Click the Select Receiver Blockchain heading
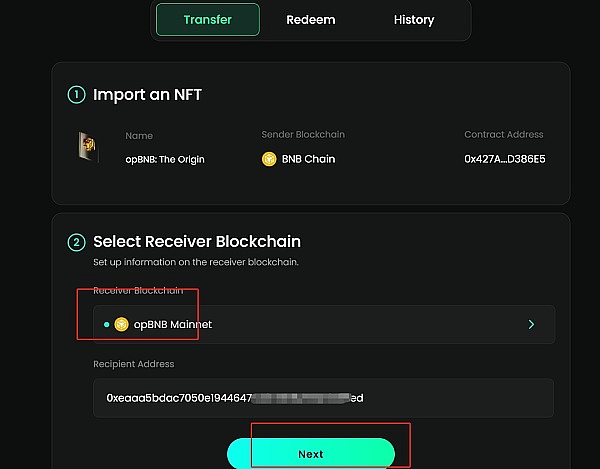Image resolution: width=600 pixels, height=469 pixels. point(196,241)
